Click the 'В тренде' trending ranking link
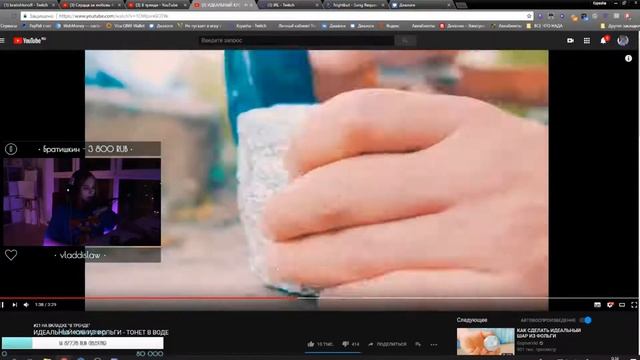 [x=62, y=325]
